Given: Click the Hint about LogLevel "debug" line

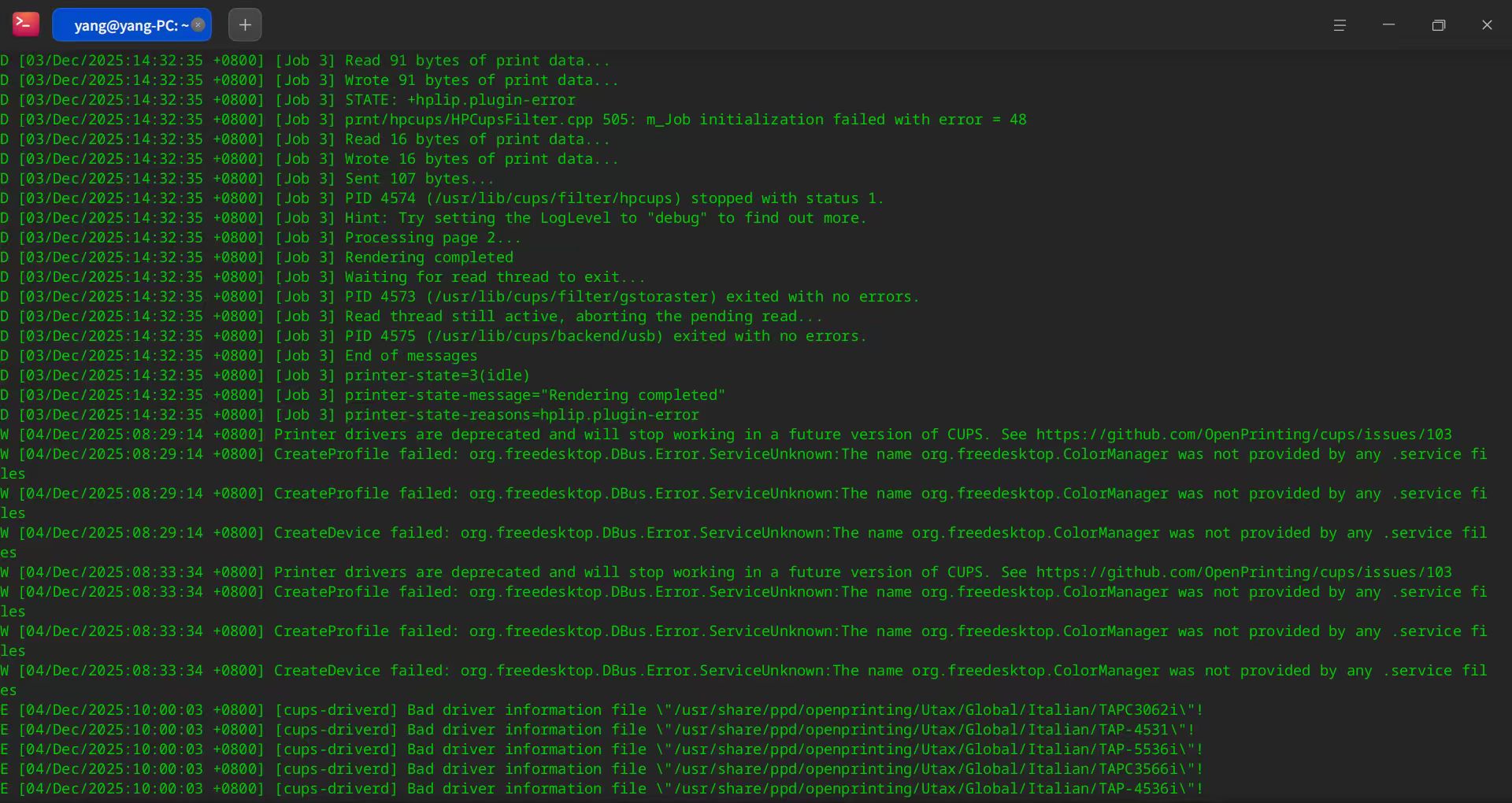Looking at the screenshot, I should pos(433,218).
